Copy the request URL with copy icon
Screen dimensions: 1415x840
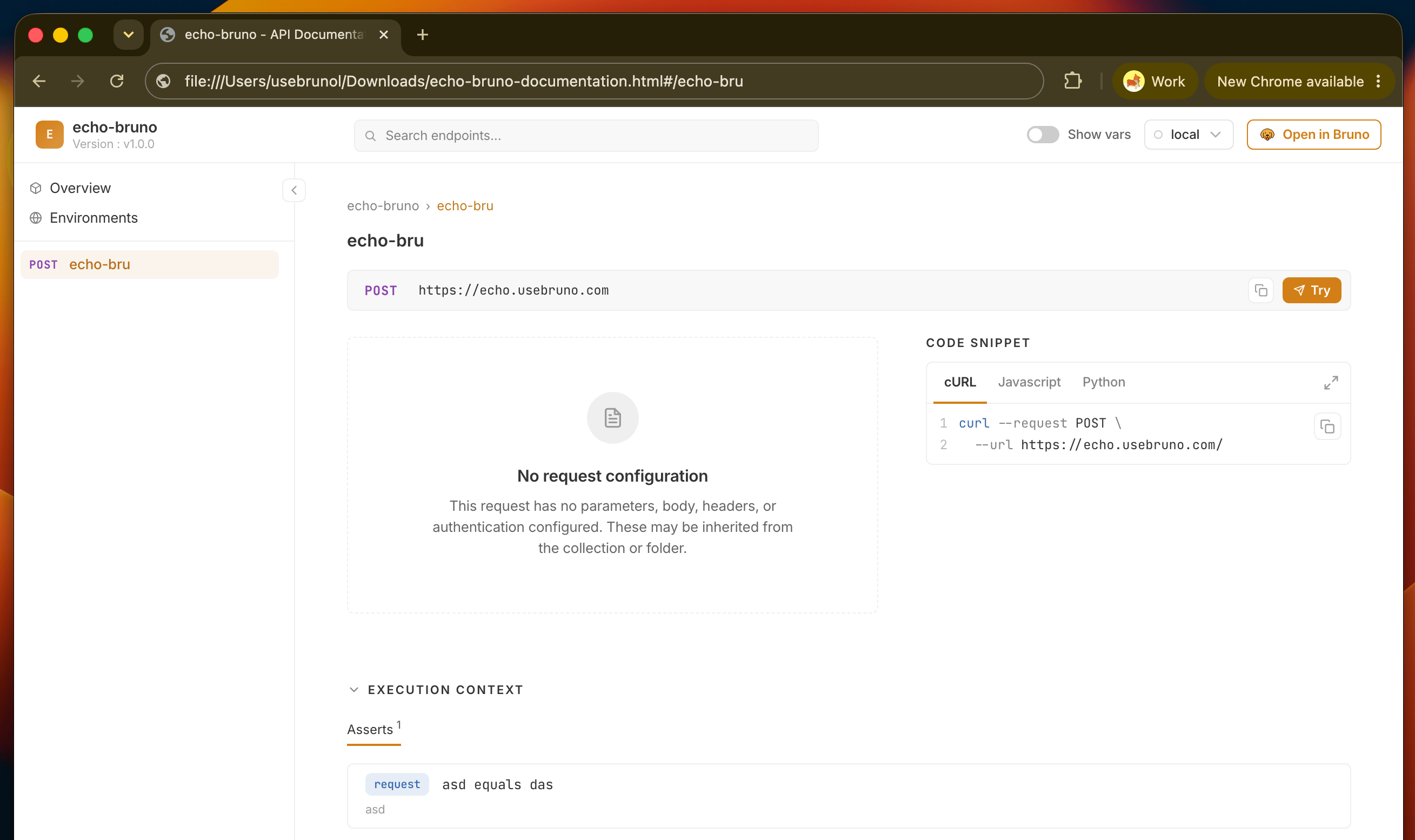[1260, 290]
